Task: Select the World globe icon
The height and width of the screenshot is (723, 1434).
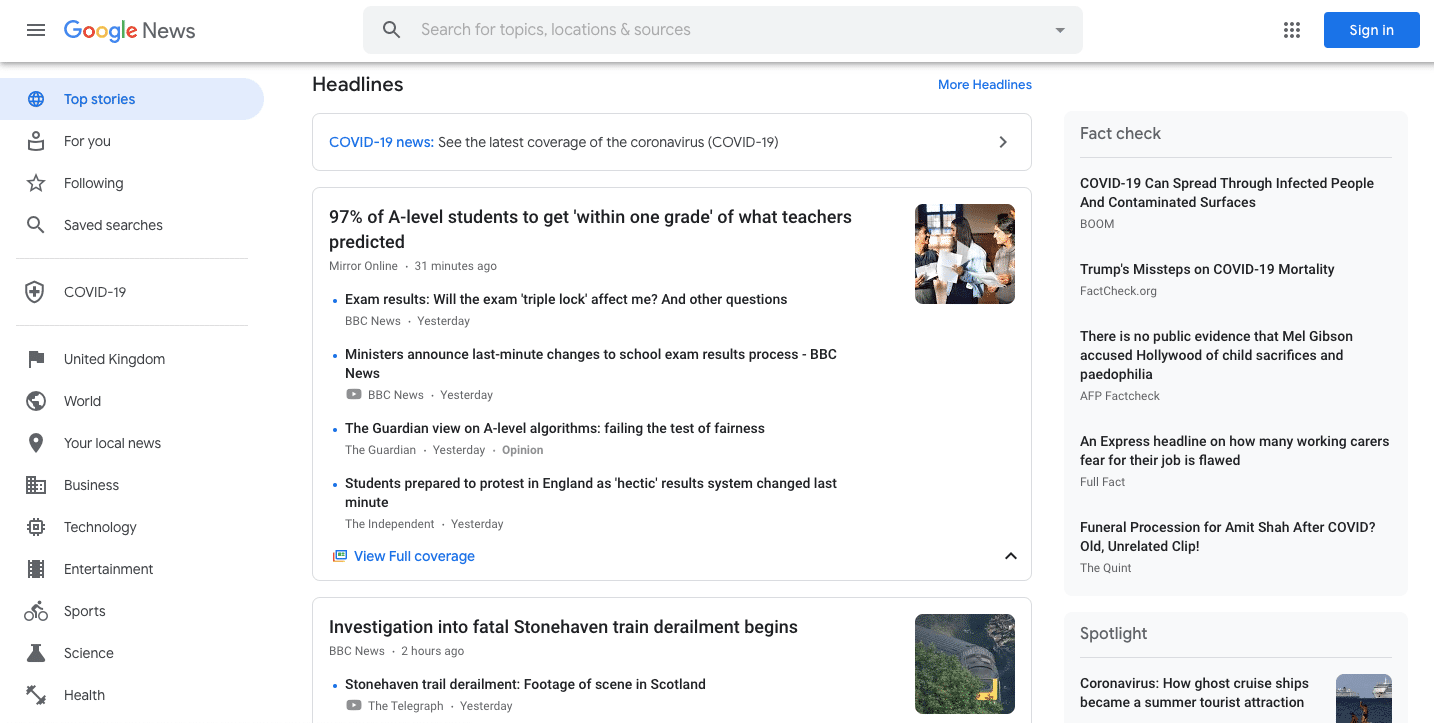Action: [x=36, y=401]
